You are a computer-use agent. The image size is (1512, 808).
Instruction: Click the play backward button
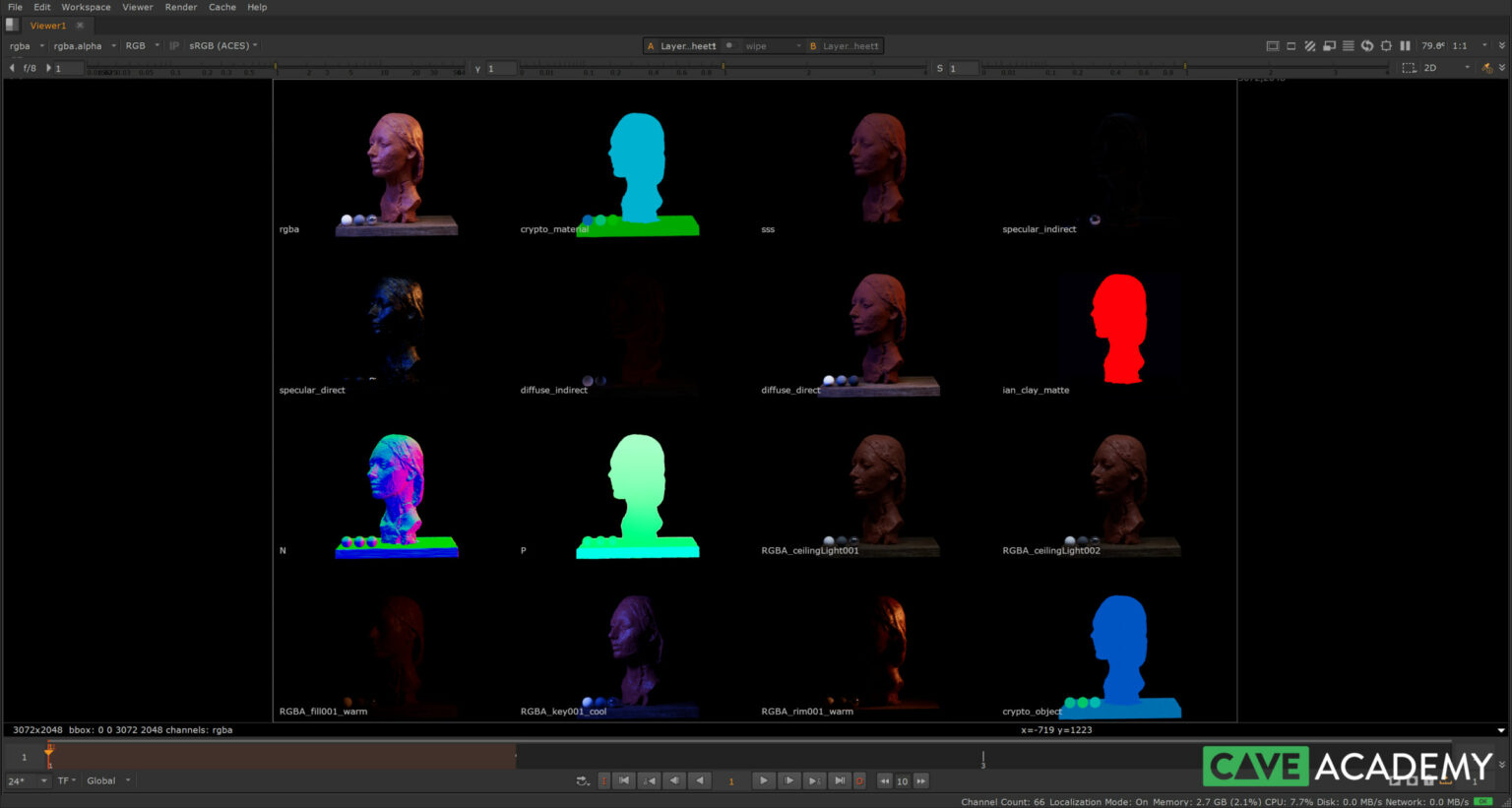tap(699, 780)
